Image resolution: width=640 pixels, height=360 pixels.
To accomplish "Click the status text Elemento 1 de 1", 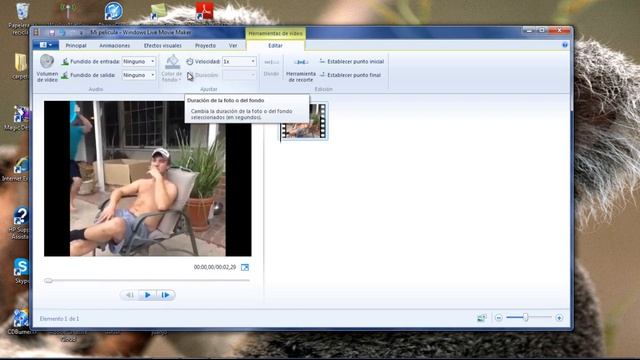I will [60, 318].
